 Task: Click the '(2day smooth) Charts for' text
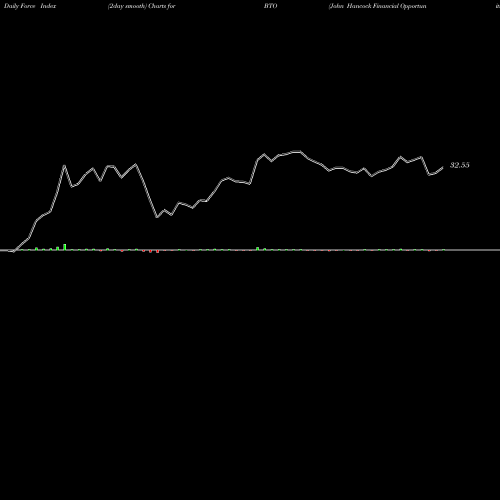(142, 6)
